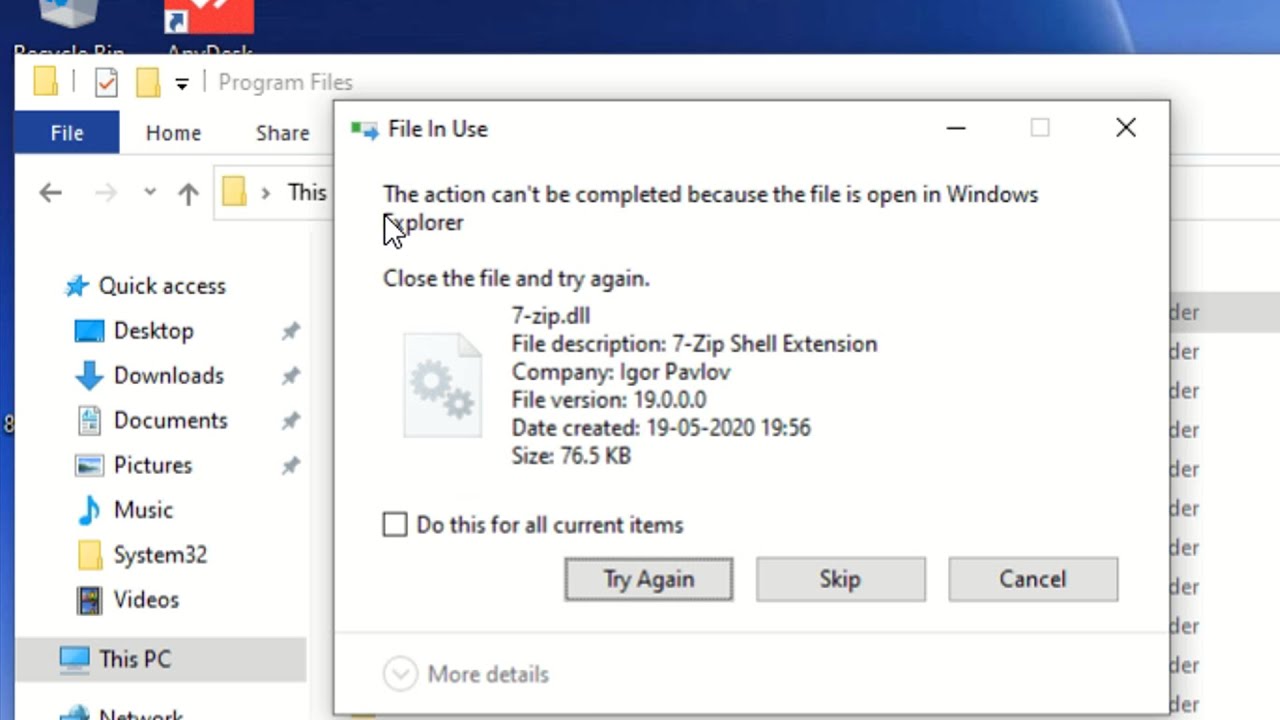This screenshot has width=1280, height=720.
Task: Open the Videos filmstrip icon
Action: pos(89,600)
